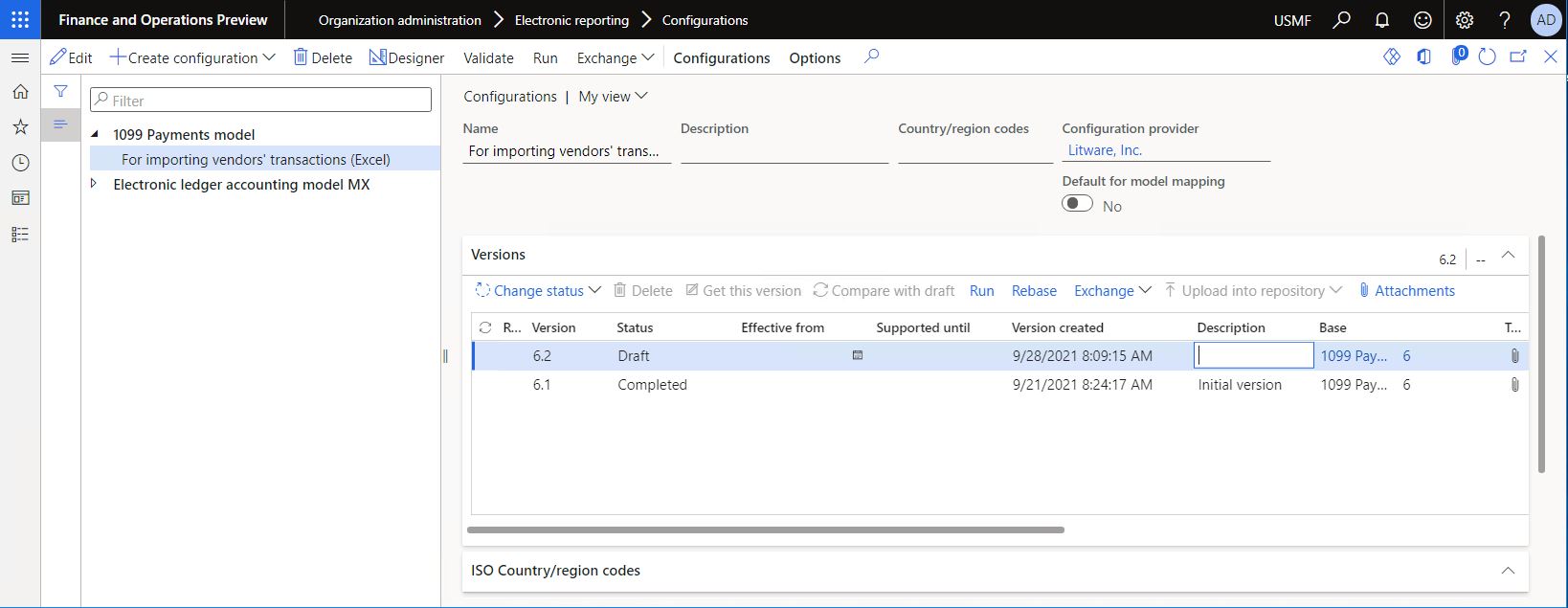Viewport: 1568px width, 608px height.
Task: Expand Electronic ledger accounting model MX node
Action: click(94, 184)
